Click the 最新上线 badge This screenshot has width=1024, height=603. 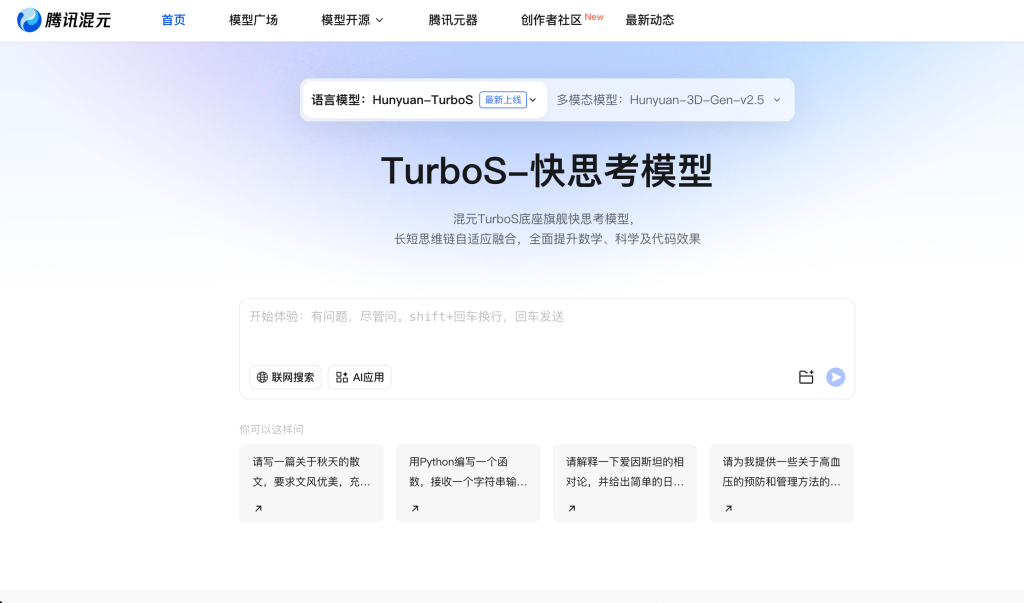pyautogui.click(x=503, y=100)
